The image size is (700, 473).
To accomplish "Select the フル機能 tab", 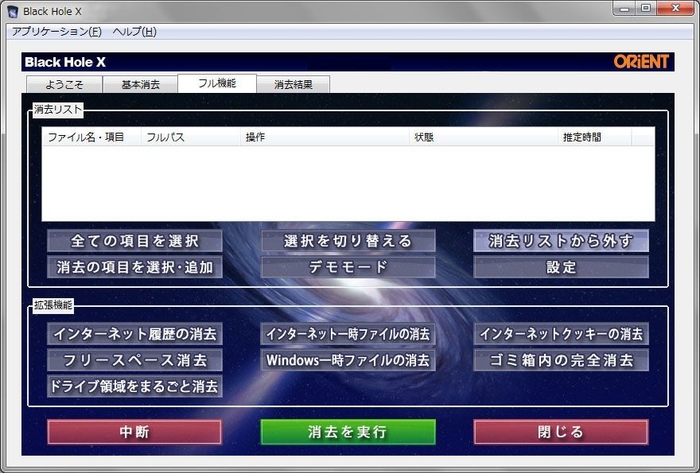I will click(x=217, y=83).
